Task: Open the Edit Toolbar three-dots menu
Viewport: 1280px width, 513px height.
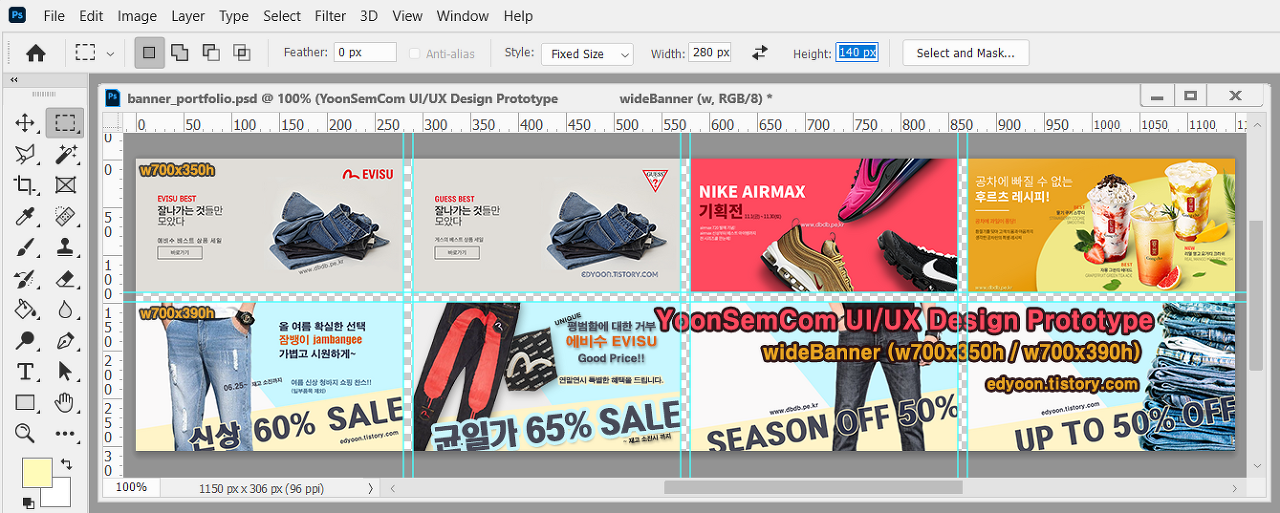Action: (x=65, y=433)
